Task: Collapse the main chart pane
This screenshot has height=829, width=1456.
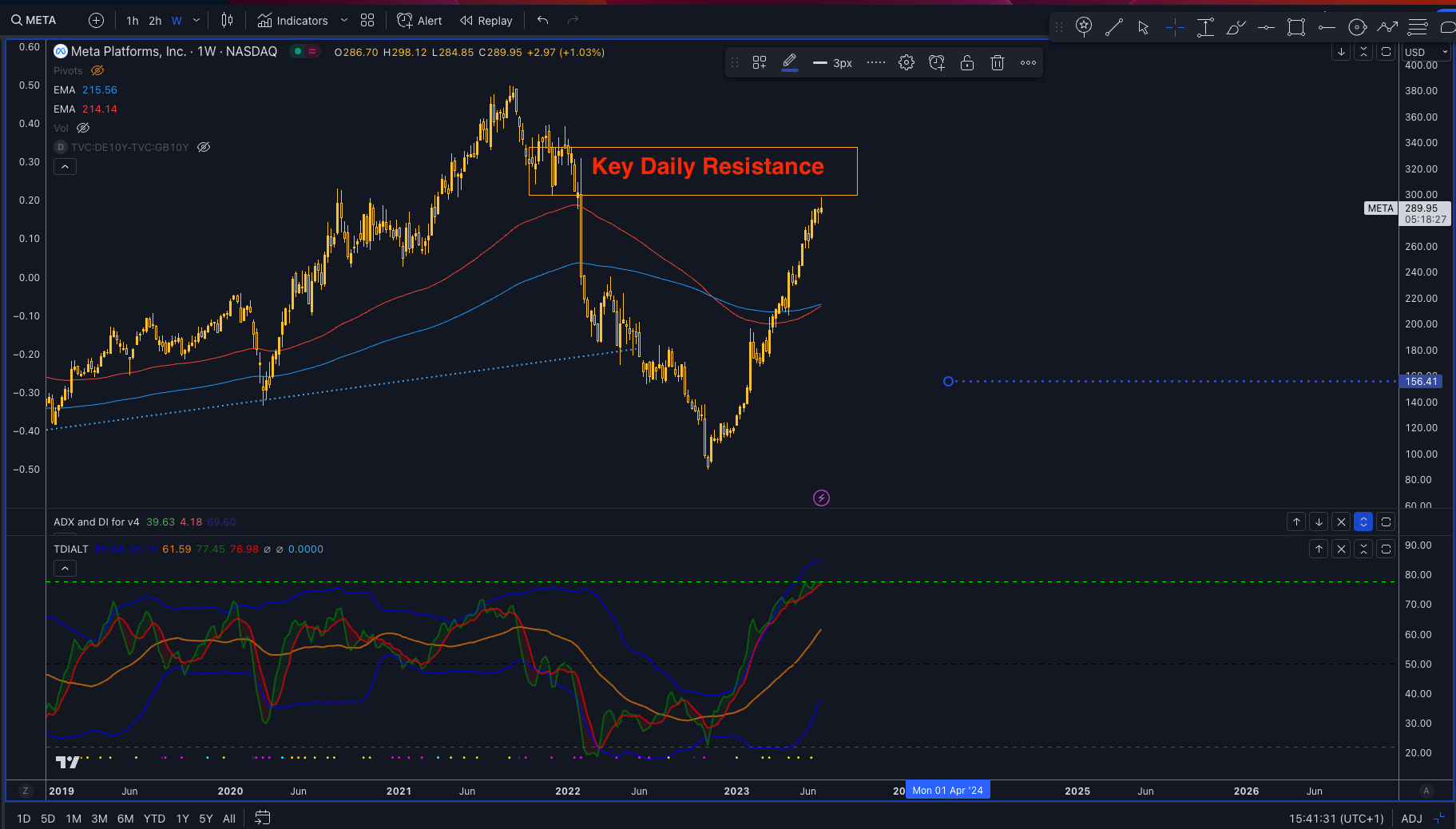Action: [x=1363, y=52]
